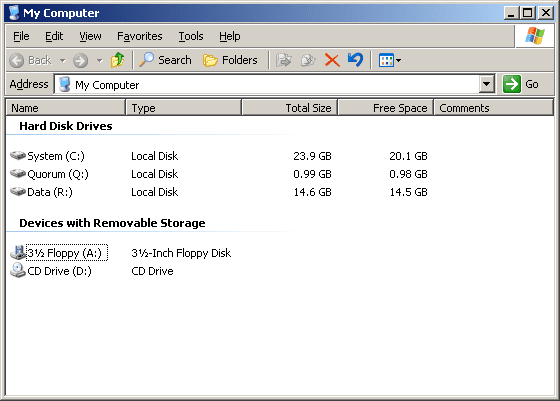Click the Search toolbar button
This screenshot has height=401, width=560.
[x=165, y=60]
